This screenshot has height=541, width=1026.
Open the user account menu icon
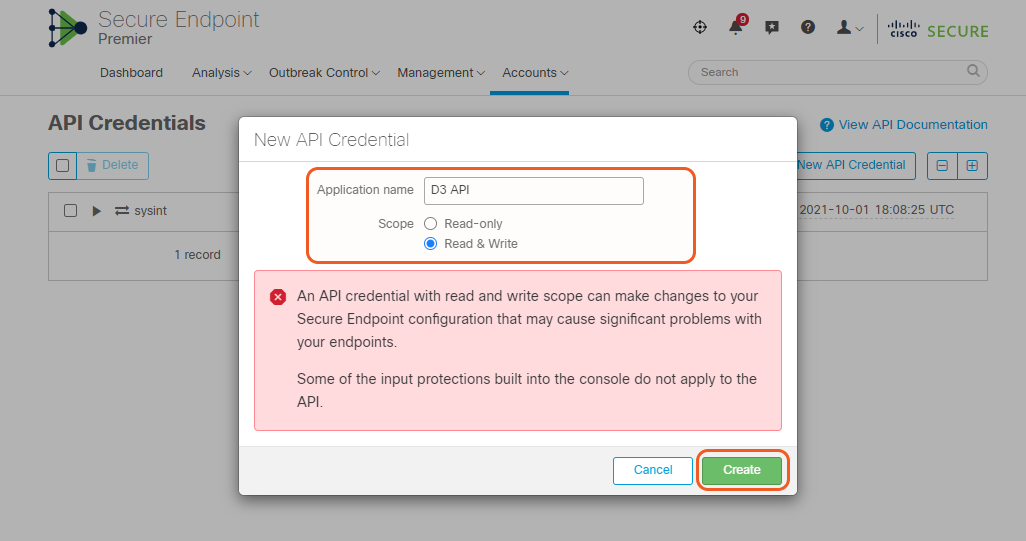click(x=850, y=27)
